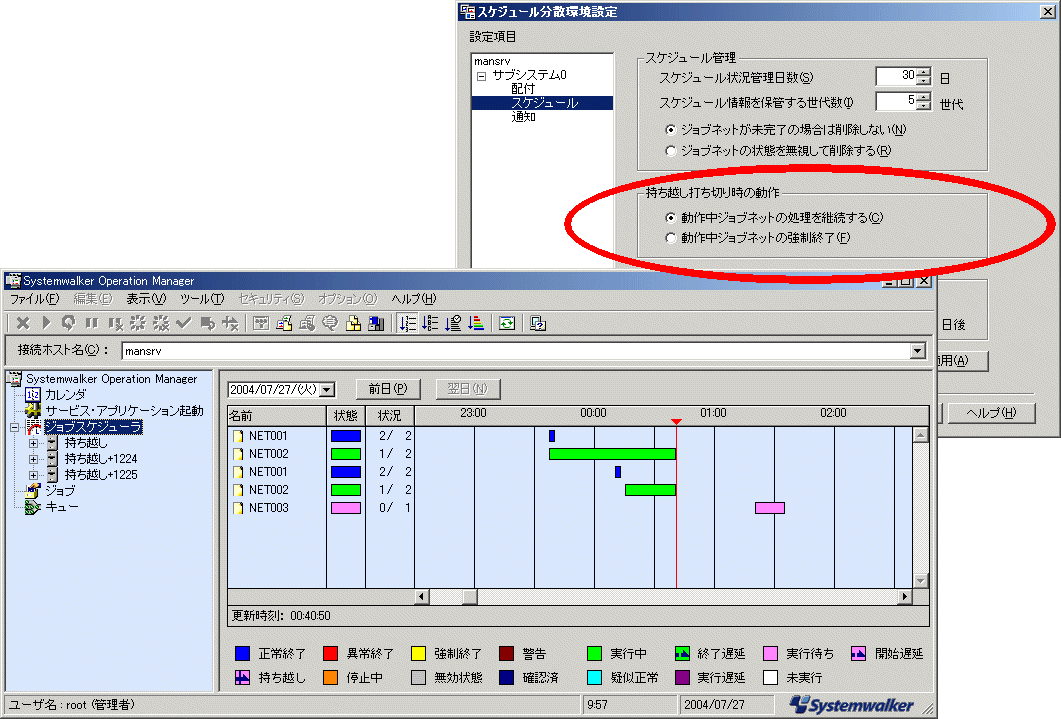Click the green refresh toolbar icon
Screen dimensions: 1061x719
[507, 323]
